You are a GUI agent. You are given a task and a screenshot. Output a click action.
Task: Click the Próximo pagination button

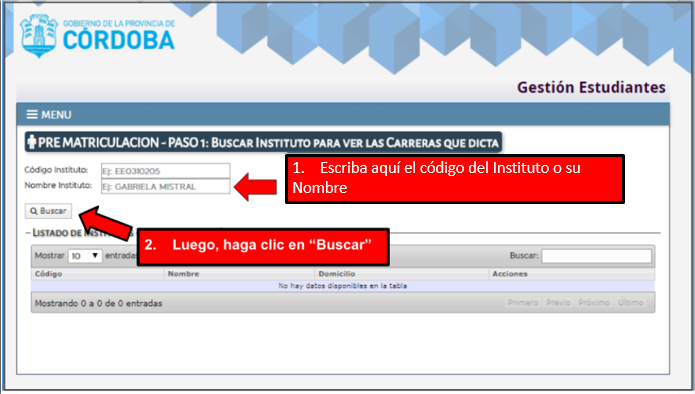pyautogui.click(x=594, y=303)
